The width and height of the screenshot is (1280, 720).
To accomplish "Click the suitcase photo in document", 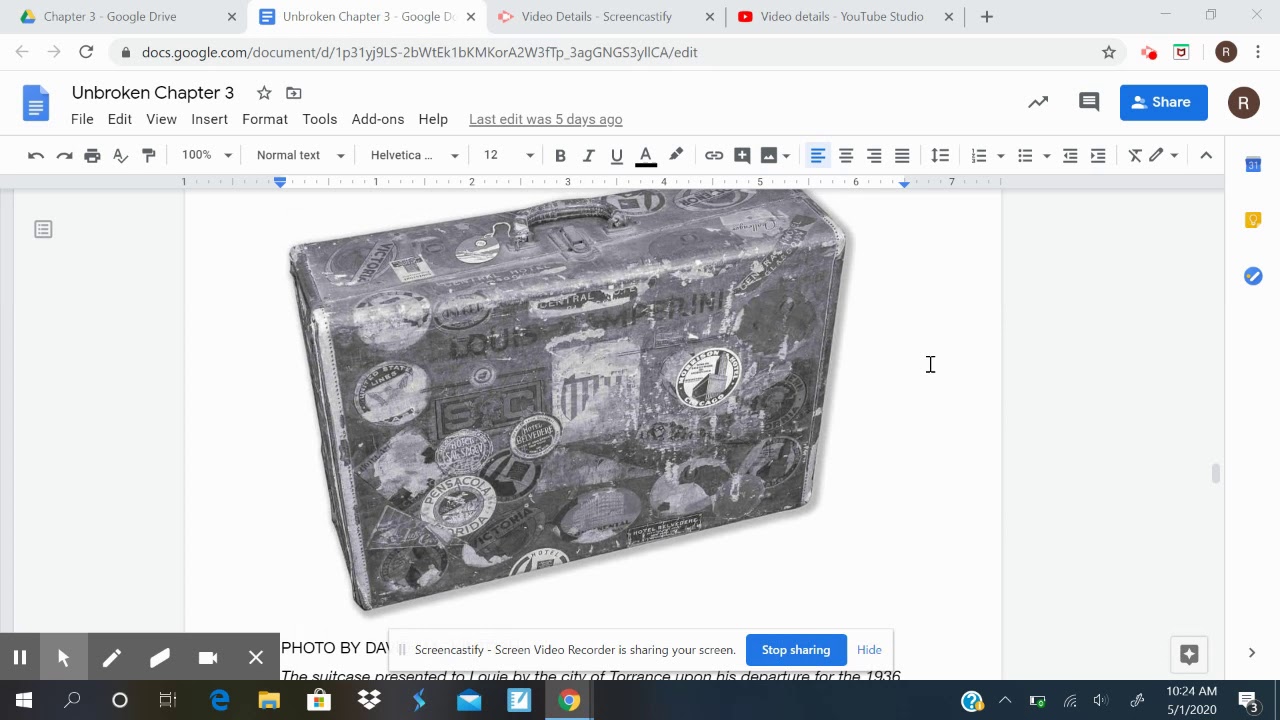I will pyautogui.click(x=568, y=400).
